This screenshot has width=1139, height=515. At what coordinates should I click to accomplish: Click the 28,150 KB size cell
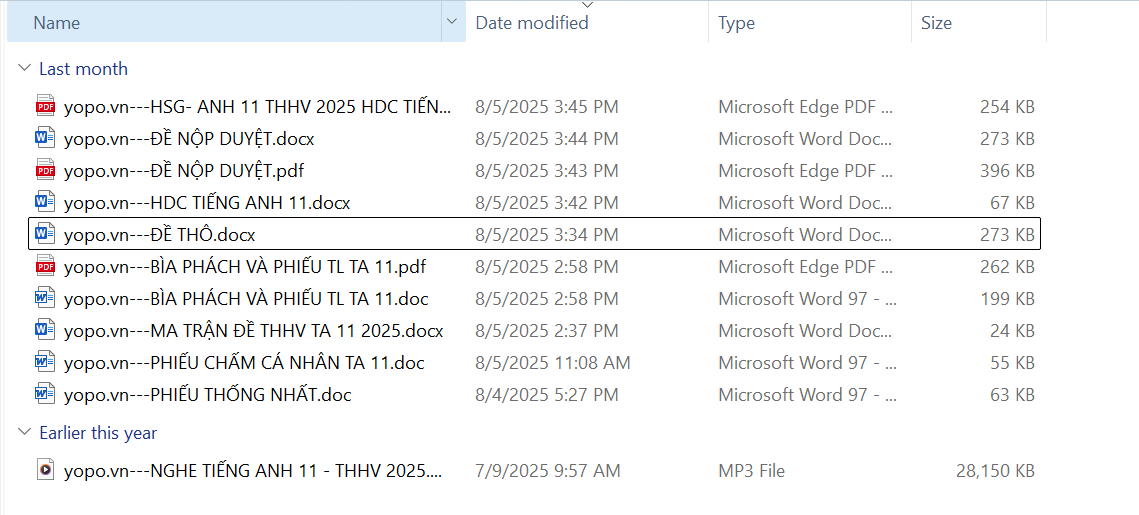point(995,470)
